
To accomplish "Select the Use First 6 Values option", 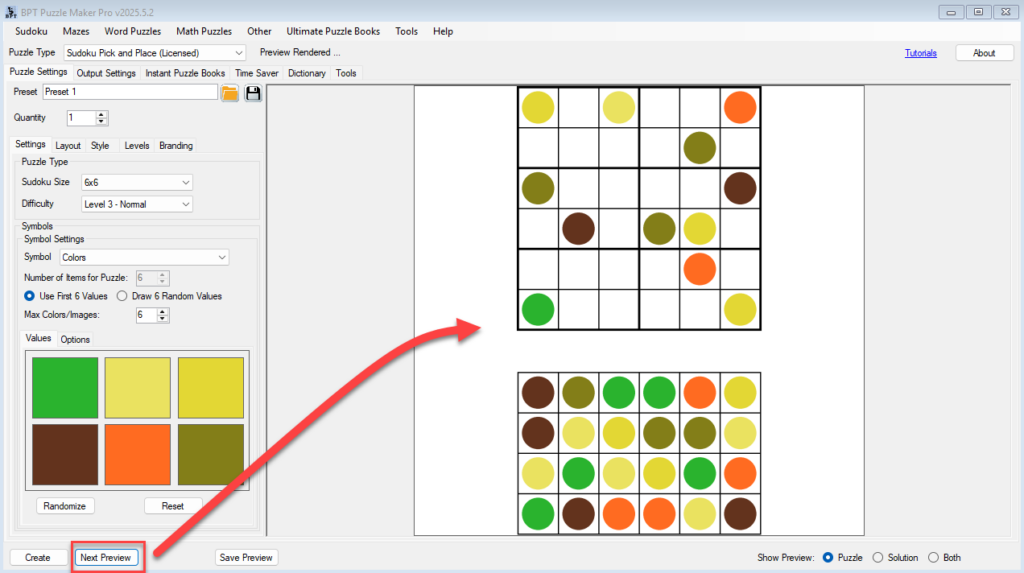I will click(29, 296).
